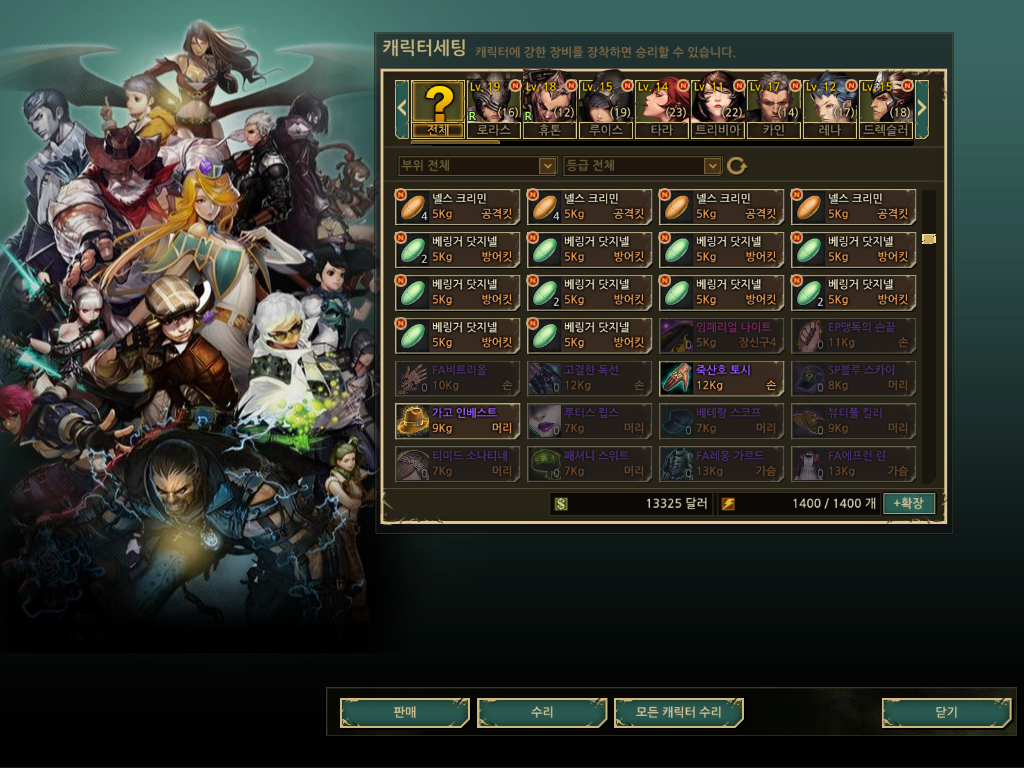Select first 넬스 크리민 attack kit item
Screen dimensions: 1024x768
pos(457,206)
